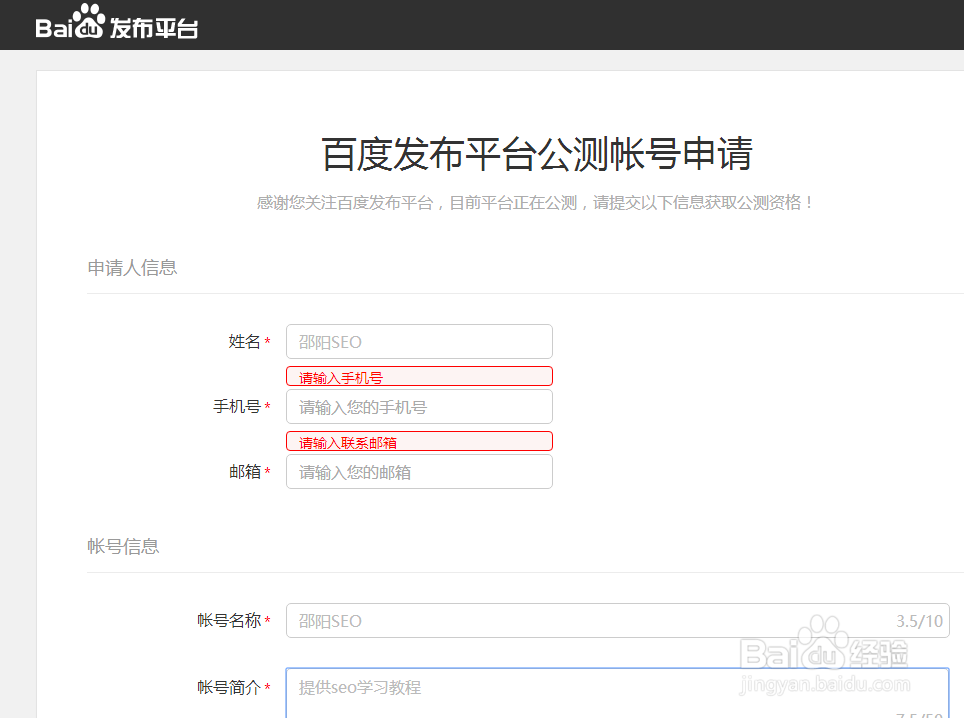
Task: Click the 姓名 field label
Action: pyautogui.click(x=245, y=342)
